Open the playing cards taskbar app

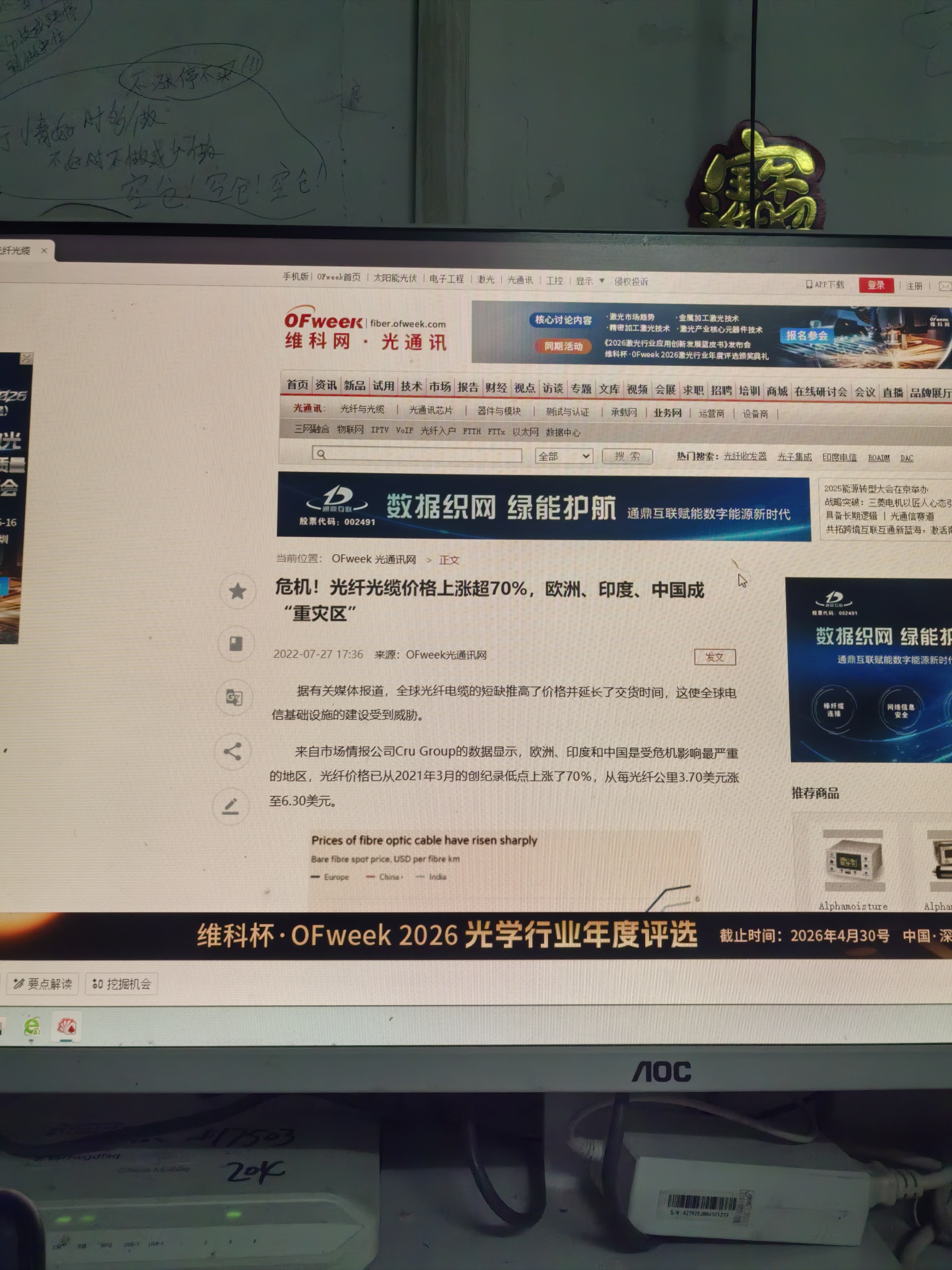point(66,1027)
